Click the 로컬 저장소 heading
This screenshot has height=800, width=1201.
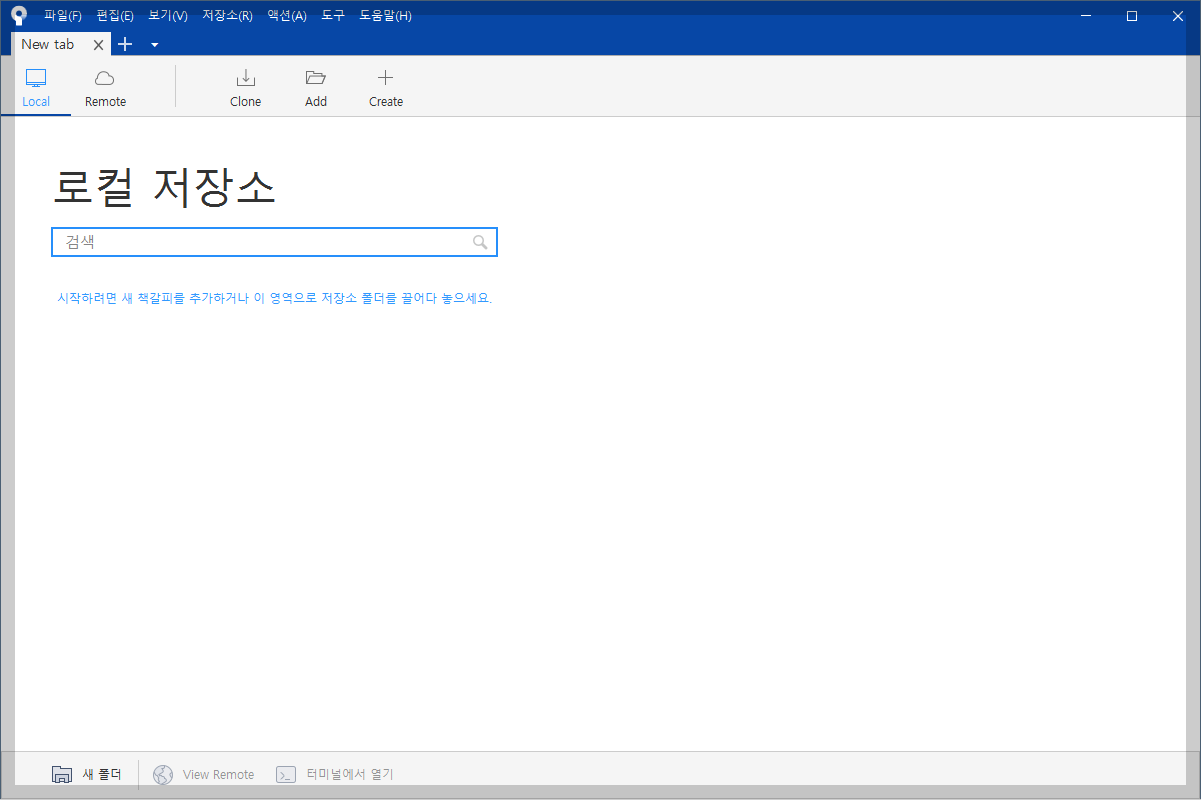164,187
